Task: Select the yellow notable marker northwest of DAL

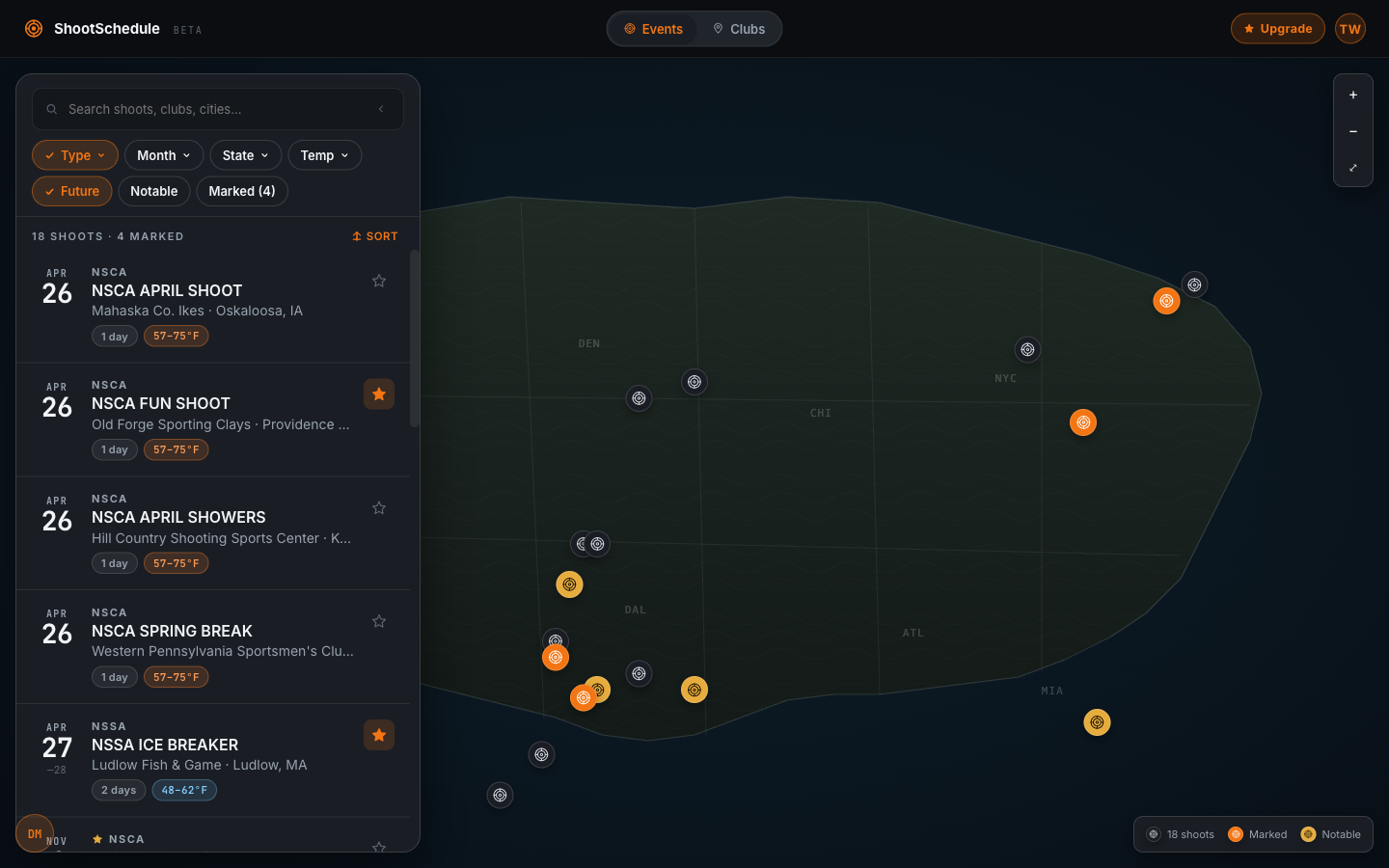Action: click(x=570, y=583)
